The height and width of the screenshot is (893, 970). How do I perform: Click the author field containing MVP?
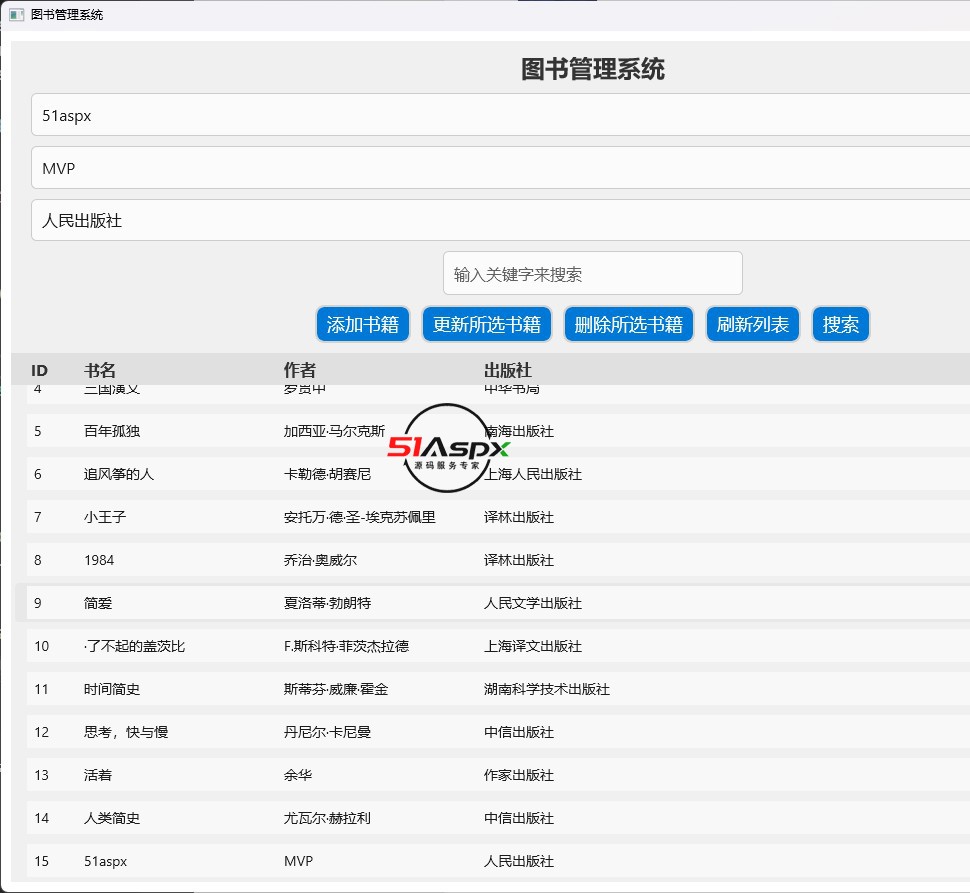[x=500, y=169]
